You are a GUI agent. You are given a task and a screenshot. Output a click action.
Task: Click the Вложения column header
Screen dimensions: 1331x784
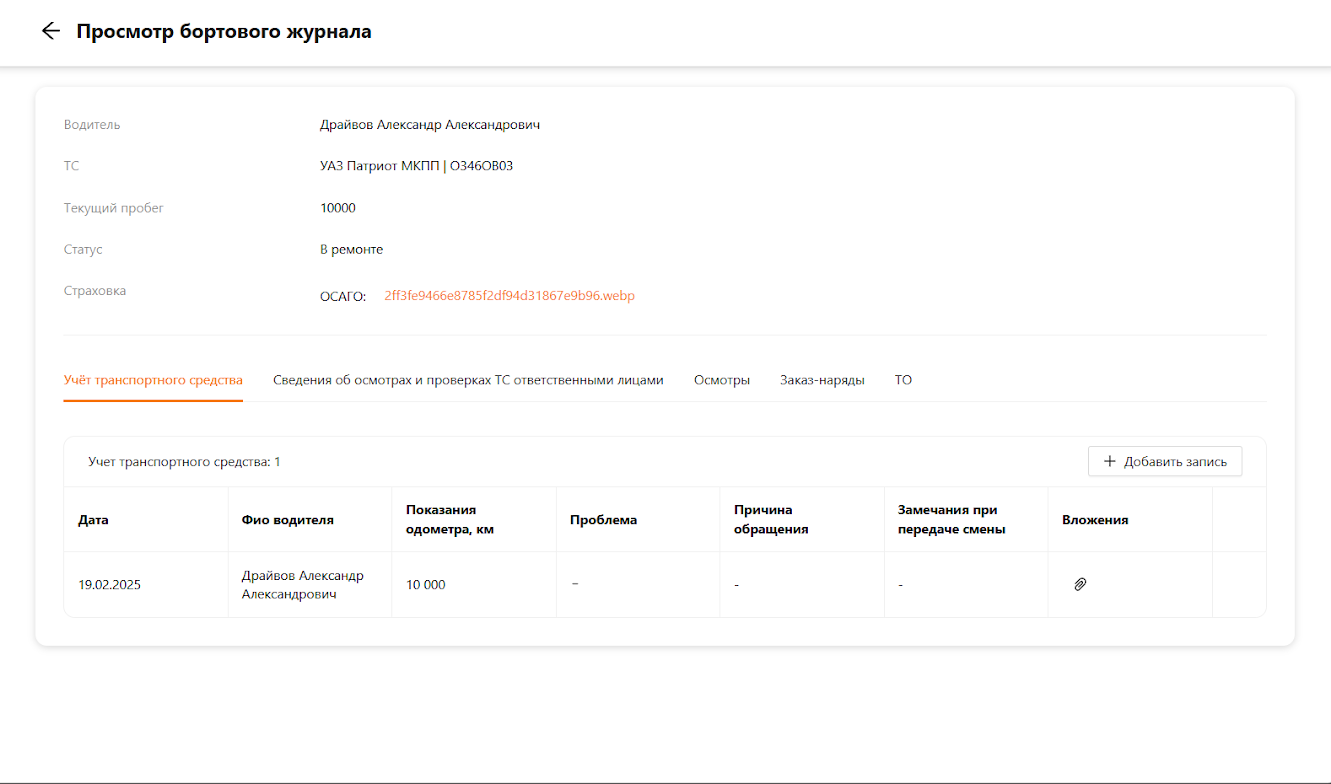tap(1095, 520)
